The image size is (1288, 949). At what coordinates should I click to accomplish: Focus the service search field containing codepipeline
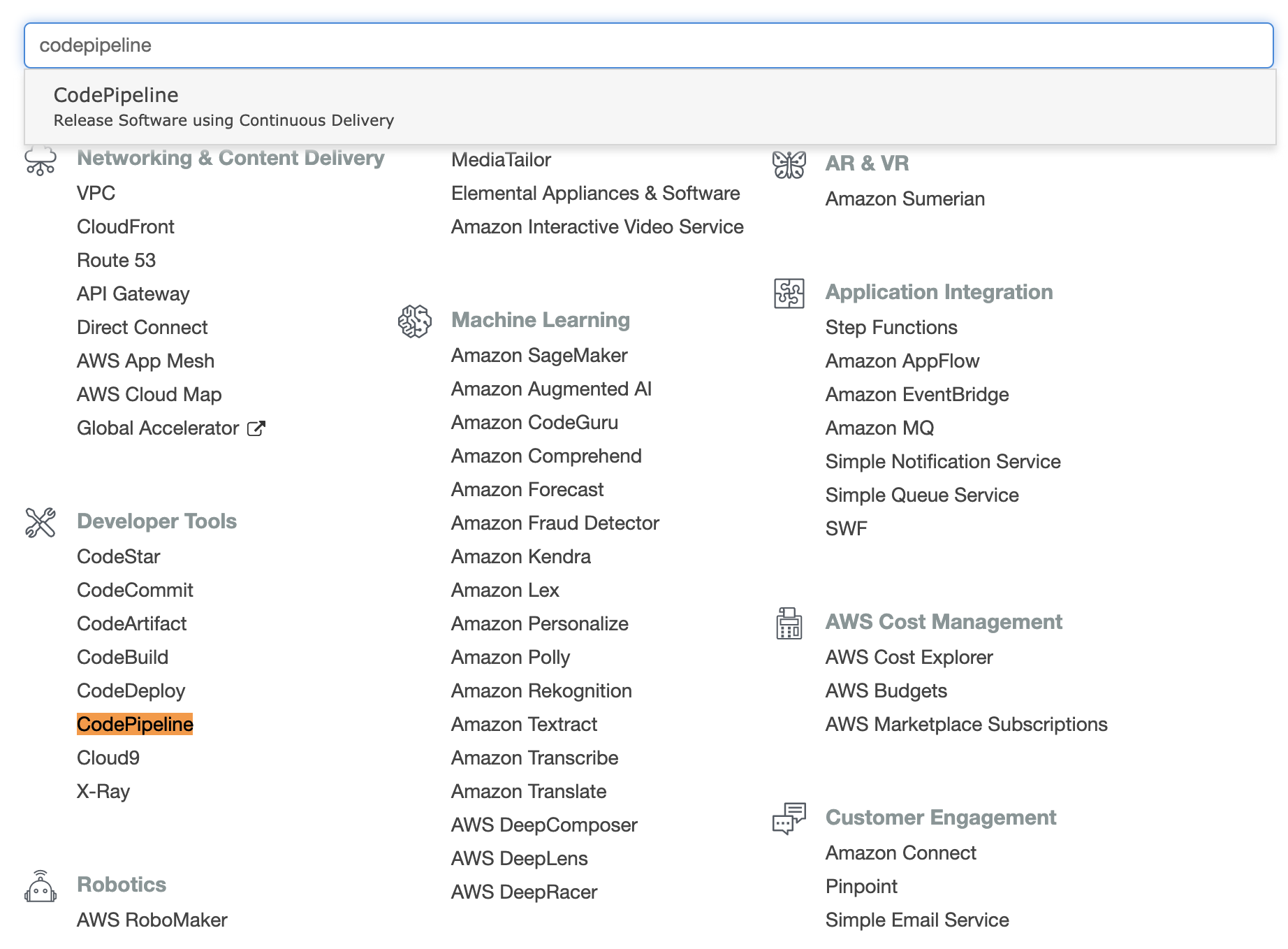click(649, 45)
